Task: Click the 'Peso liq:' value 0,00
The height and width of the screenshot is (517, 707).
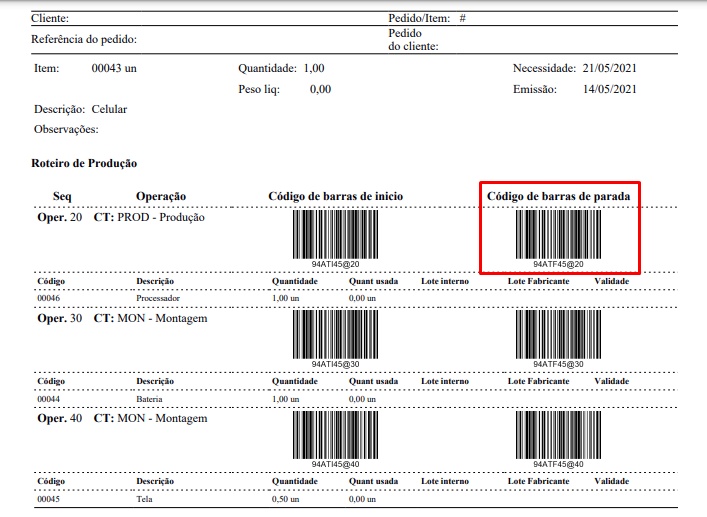Action: (321, 89)
